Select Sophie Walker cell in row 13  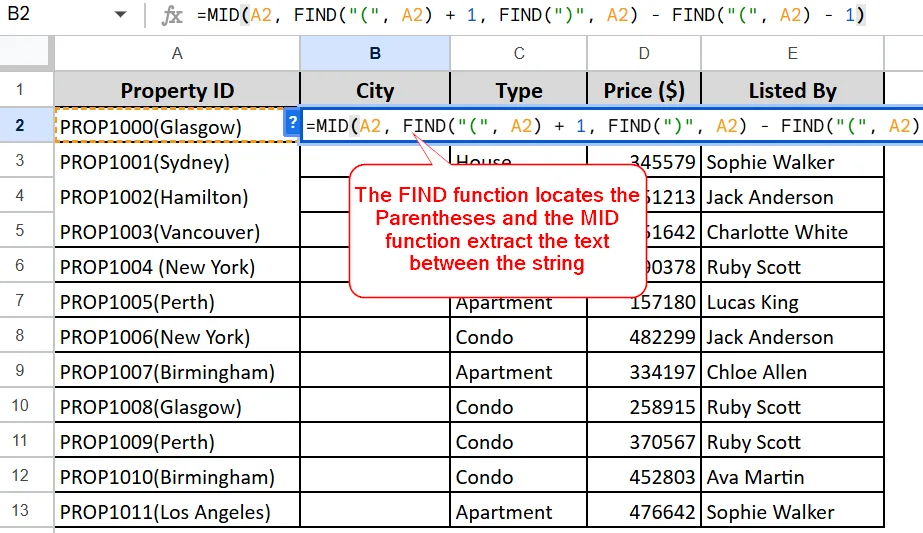[x=792, y=512]
